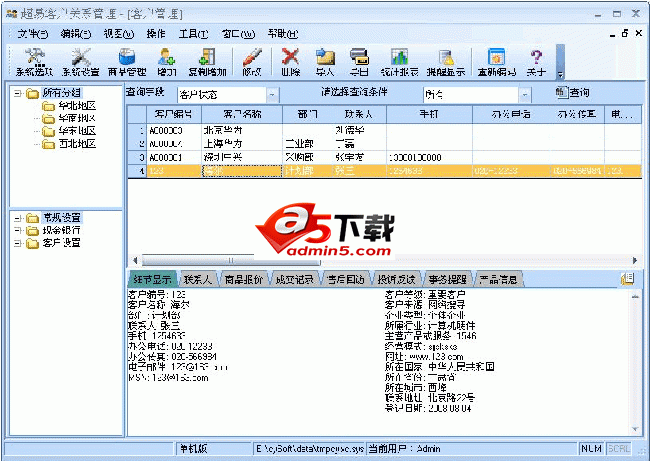Open 编辑(E) menu
Screen dimensions: 650x461
point(75,34)
